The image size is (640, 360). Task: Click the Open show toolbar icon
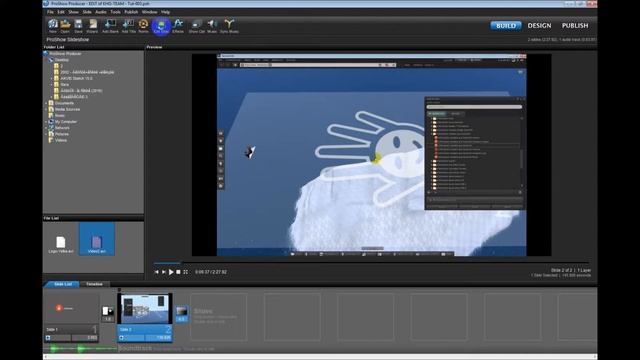[x=65, y=26]
